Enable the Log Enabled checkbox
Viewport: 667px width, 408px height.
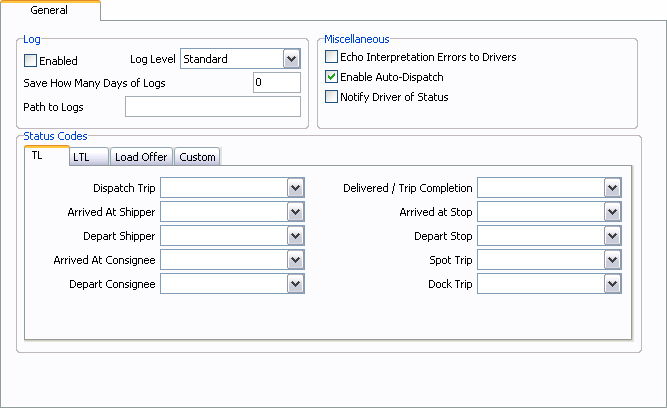tap(30, 62)
